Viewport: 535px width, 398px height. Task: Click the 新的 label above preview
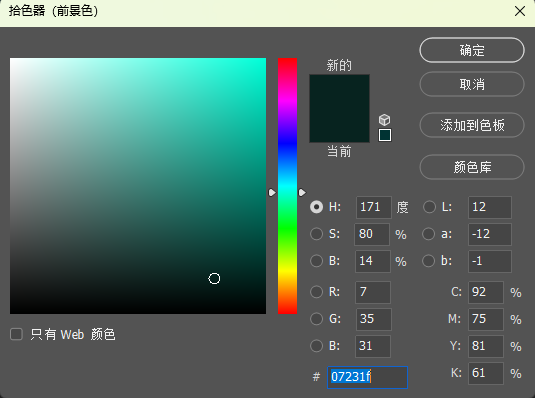[339, 65]
